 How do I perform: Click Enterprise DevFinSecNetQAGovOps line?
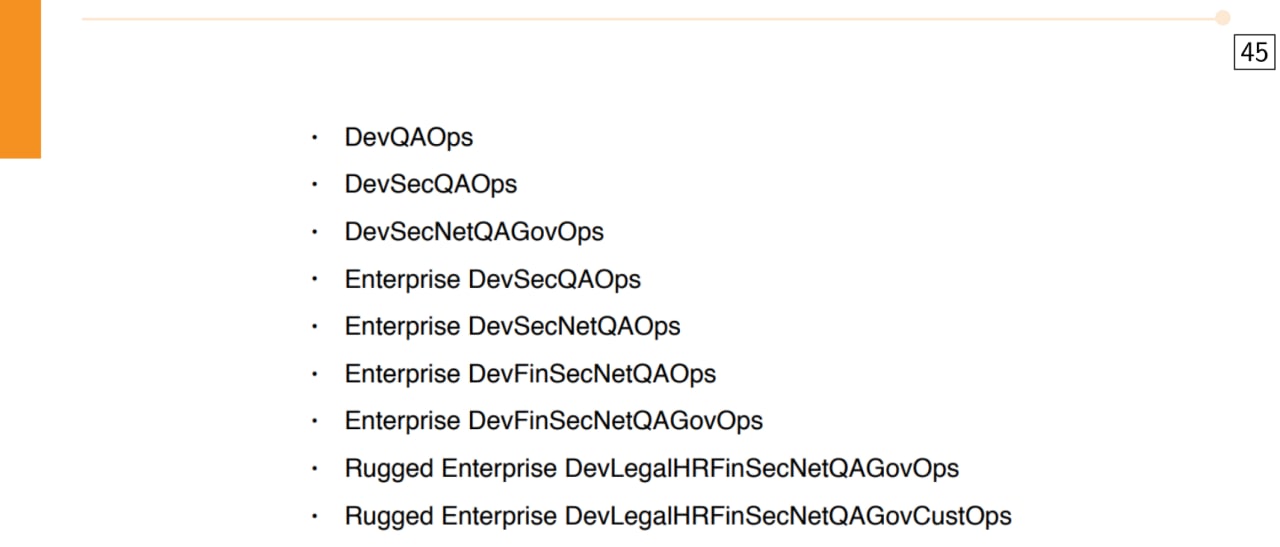point(553,421)
